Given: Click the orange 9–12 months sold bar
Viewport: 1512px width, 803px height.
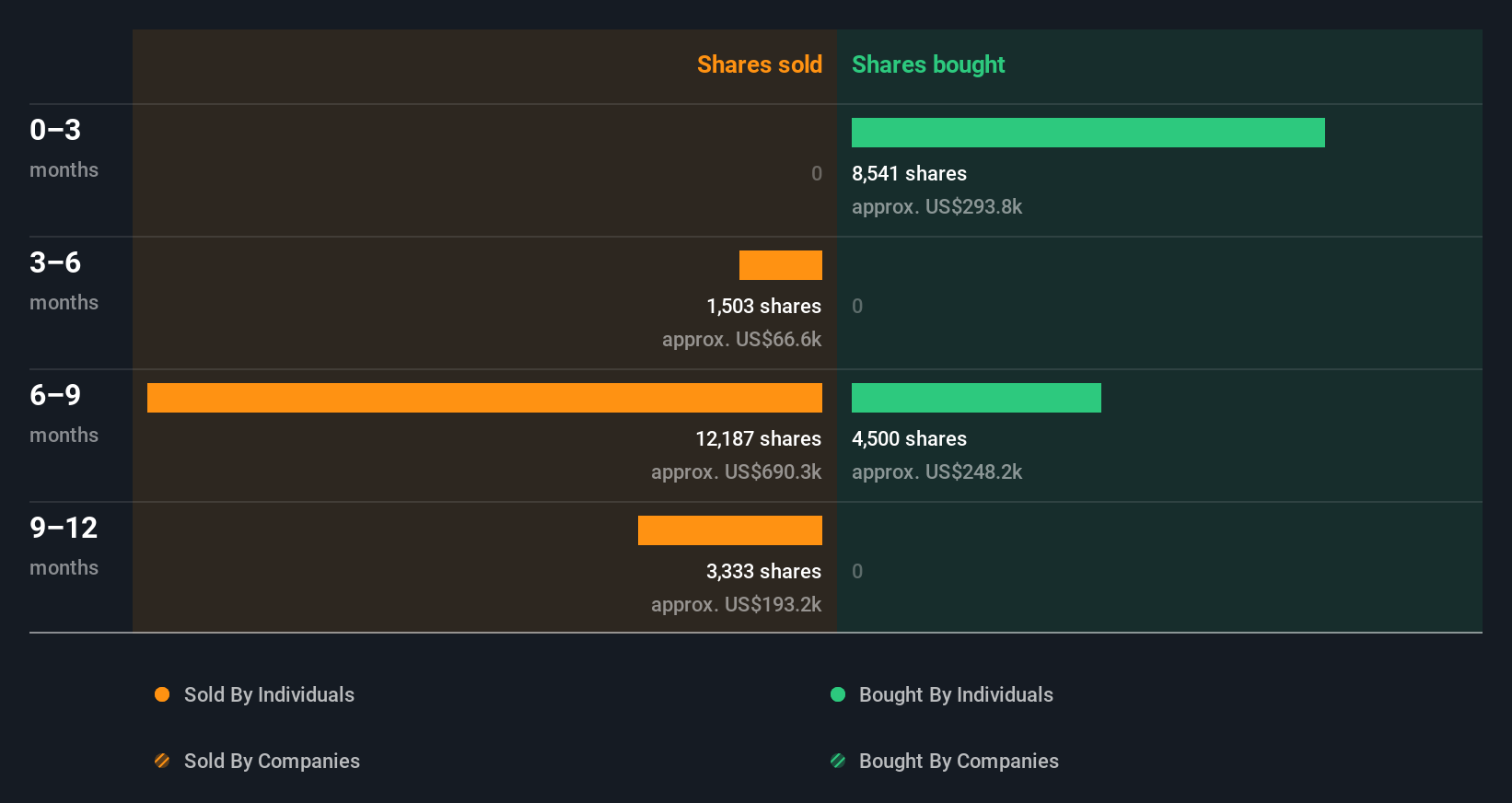Looking at the screenshot, I should click(x=730, y=530).
